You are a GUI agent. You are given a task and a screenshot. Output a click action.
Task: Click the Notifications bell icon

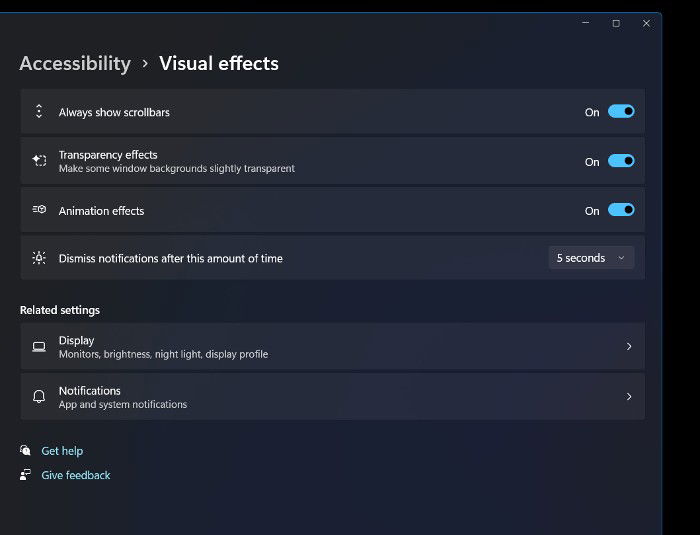coord(39,396)
